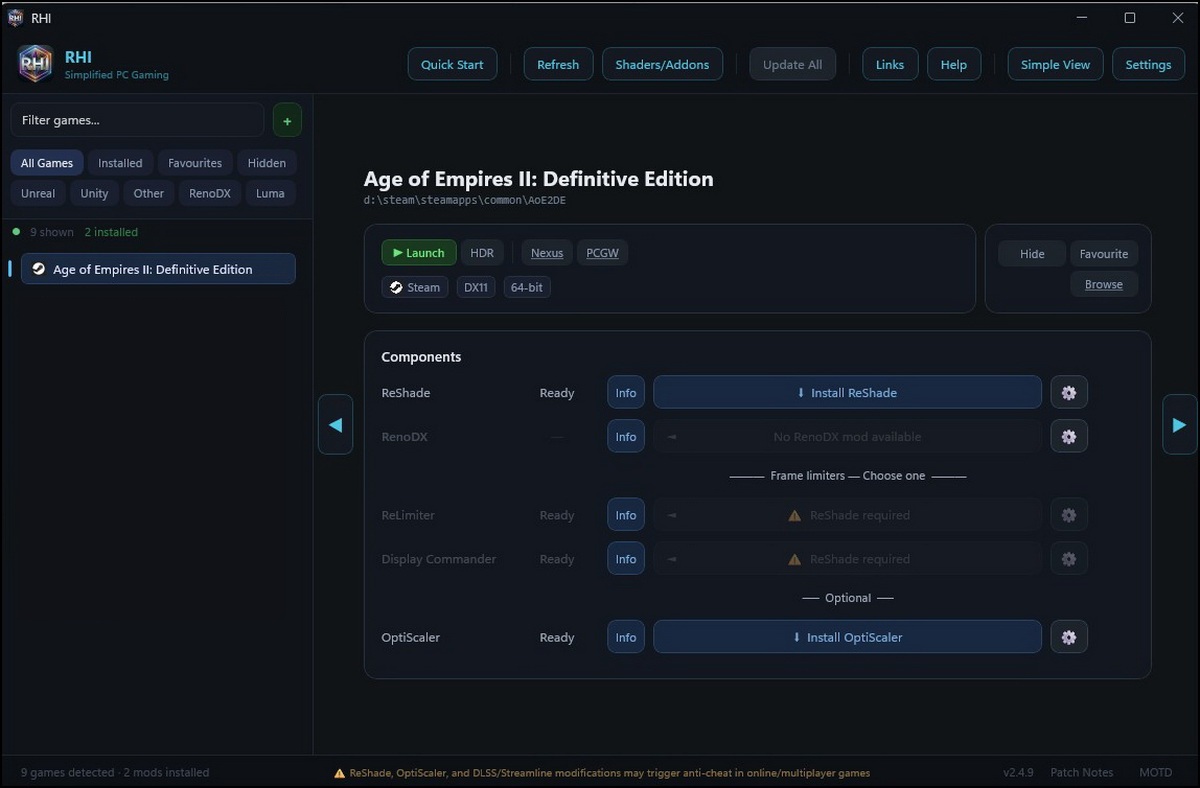Open ReShade Info
Screen dimensions: 1200x788
coord(626,393)
